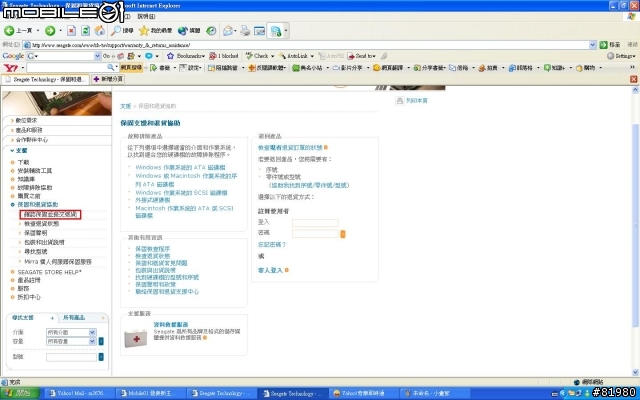Expand the address bar URL dropdown
This screenshot has height=400, width=640.
tap(593, 45)
